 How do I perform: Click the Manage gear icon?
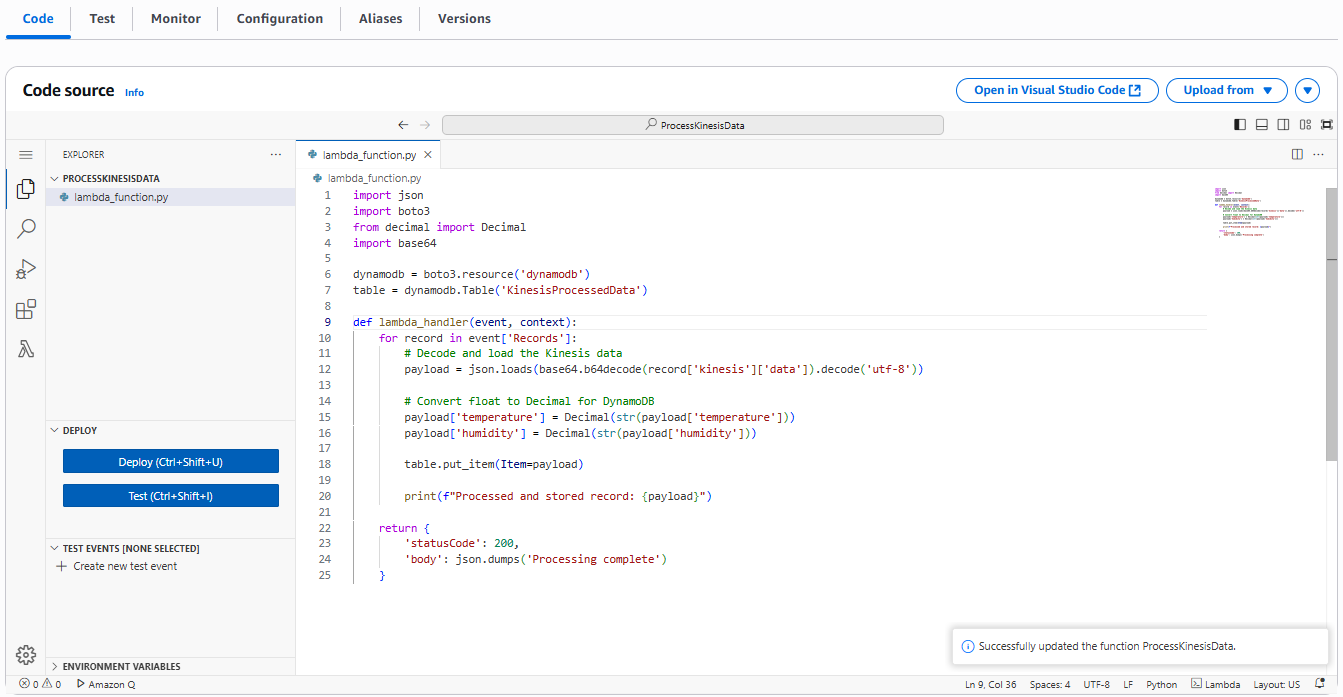click(x=26, y=655)
